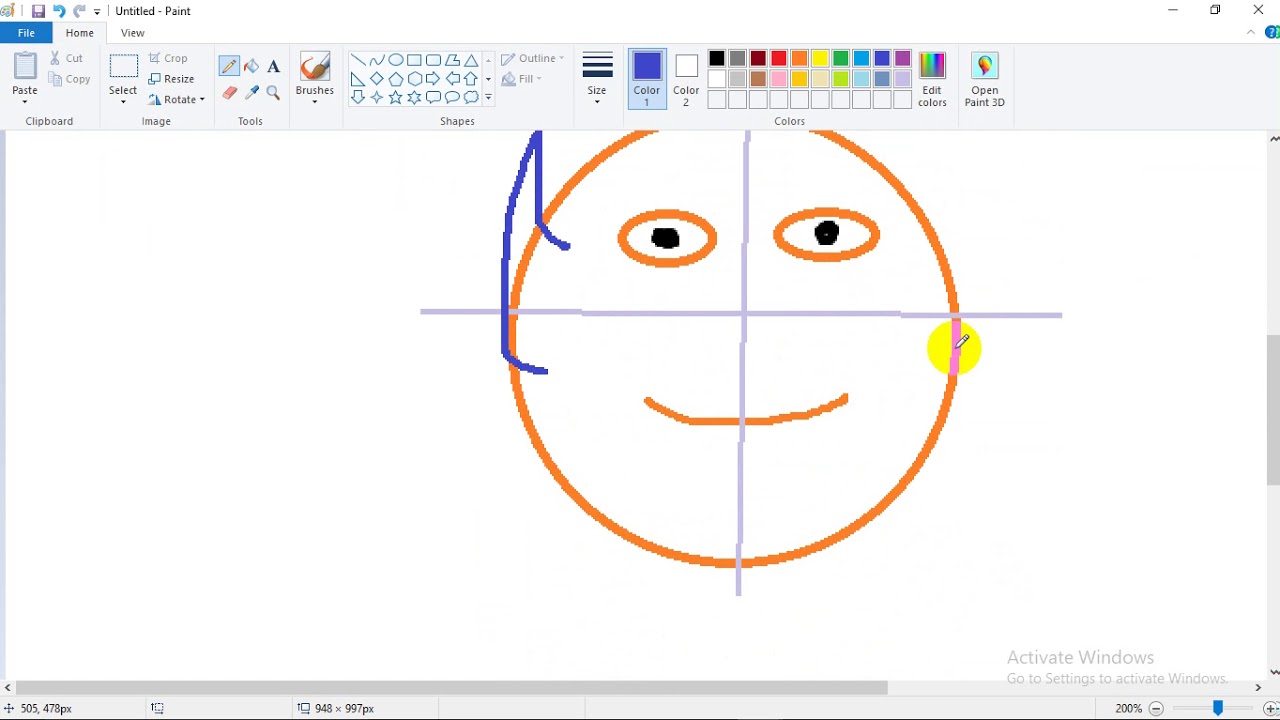The height and width of the screenshot is (720, 1280).
Task: Activate Color 1 selector
Action: pos(647,78)
